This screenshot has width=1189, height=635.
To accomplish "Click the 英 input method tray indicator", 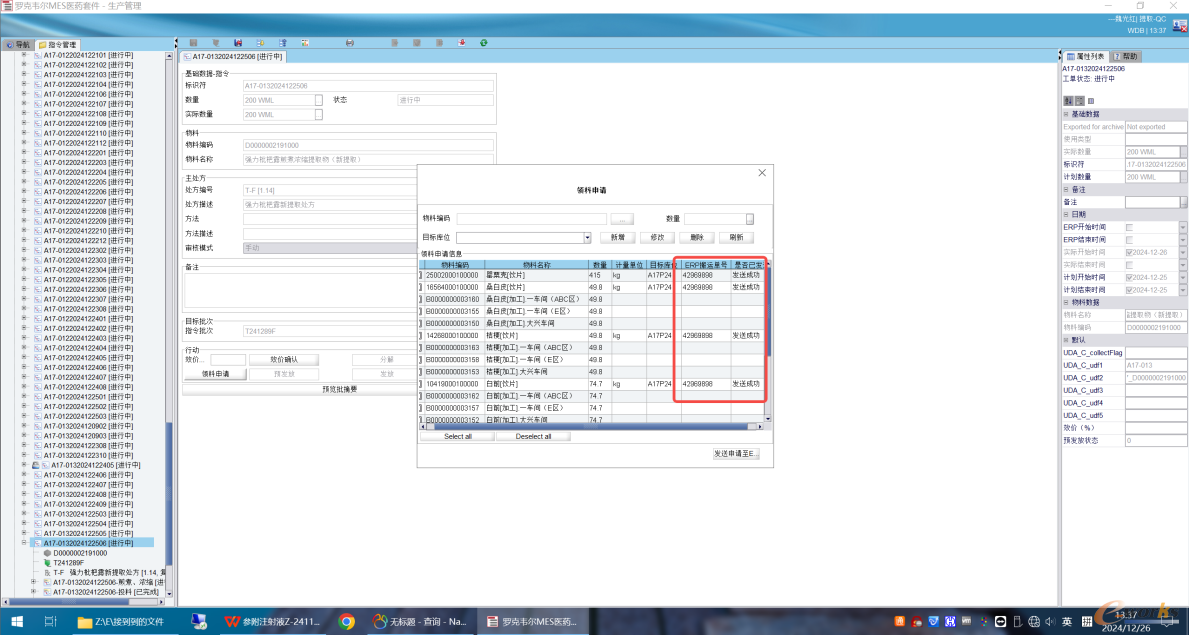I will coord(1066,621).
